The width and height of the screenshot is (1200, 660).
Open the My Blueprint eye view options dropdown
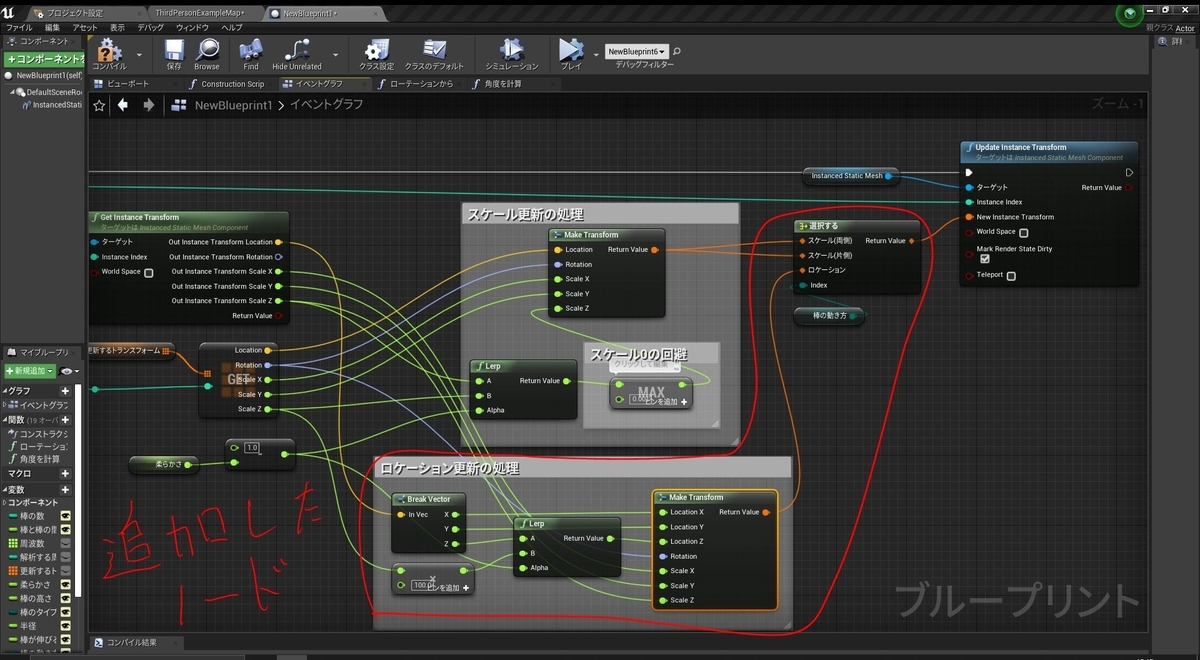[x=69, y=371]
